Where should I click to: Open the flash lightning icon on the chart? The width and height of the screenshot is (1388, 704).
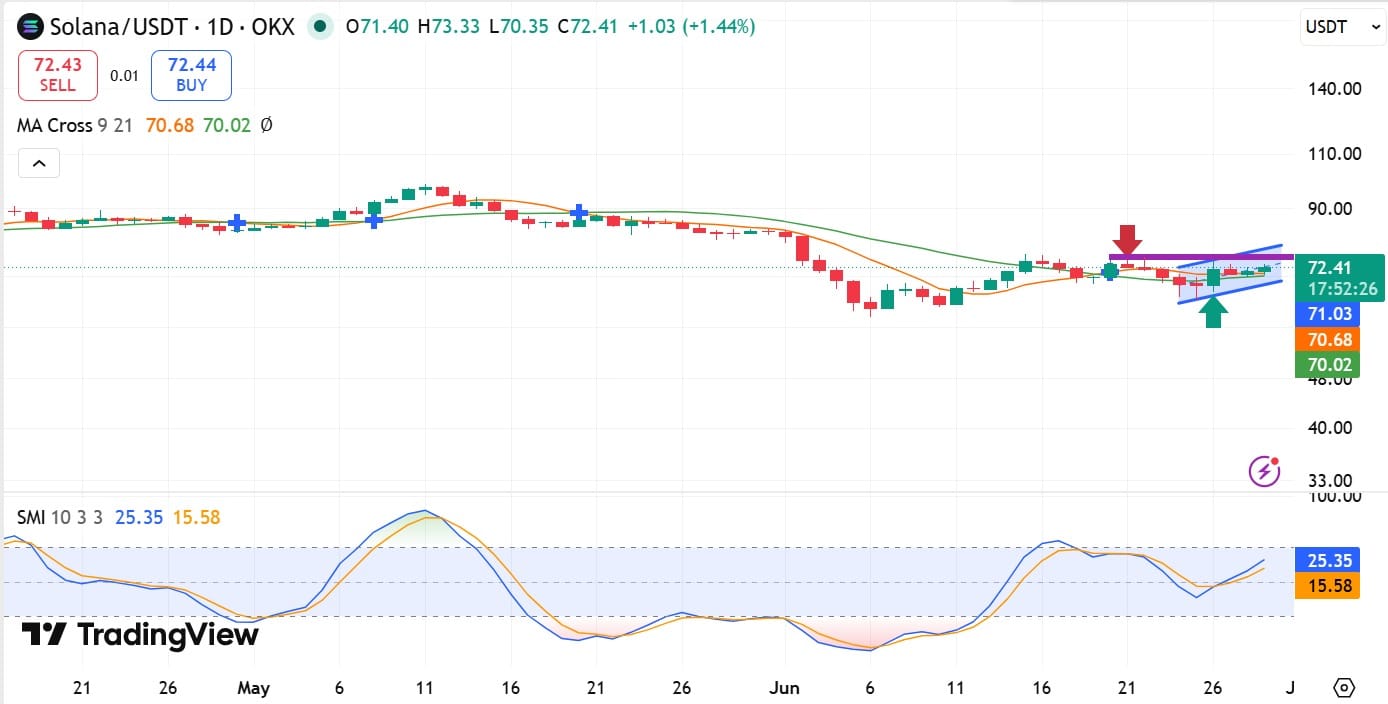(x=1264, y=470)
